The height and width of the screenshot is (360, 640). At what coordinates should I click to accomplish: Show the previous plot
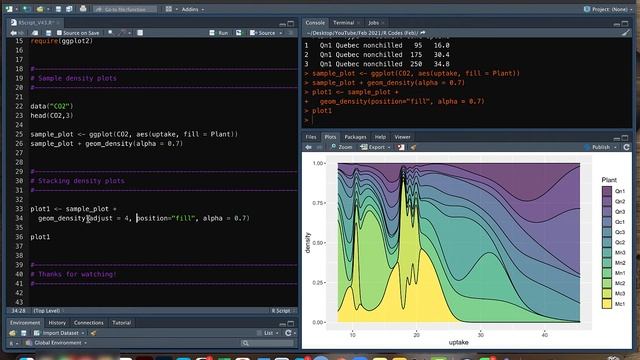(x=309, y=147)
